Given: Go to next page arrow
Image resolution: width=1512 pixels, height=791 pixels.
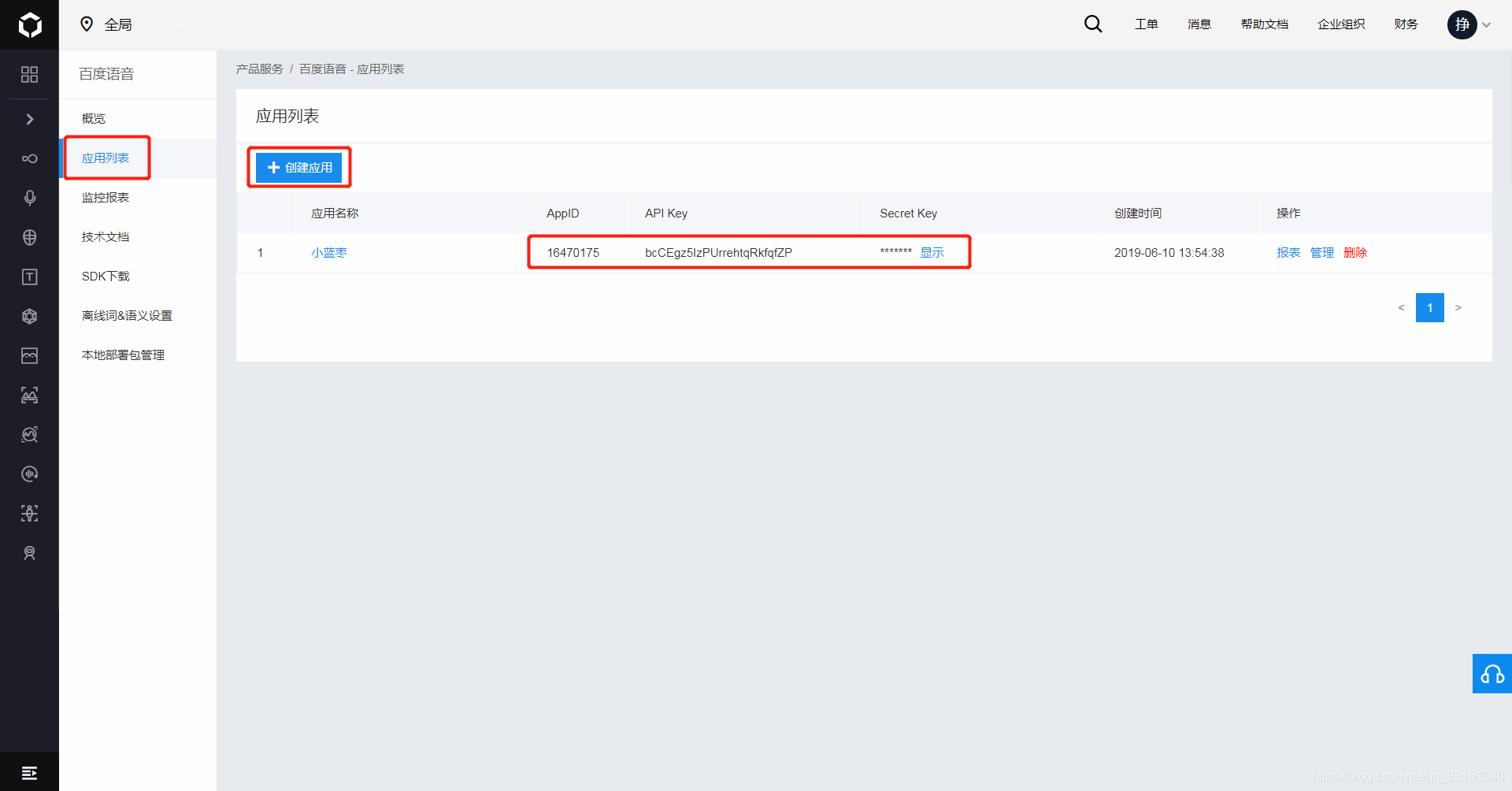Looking at the screenshot, I should pos(1458,307).
